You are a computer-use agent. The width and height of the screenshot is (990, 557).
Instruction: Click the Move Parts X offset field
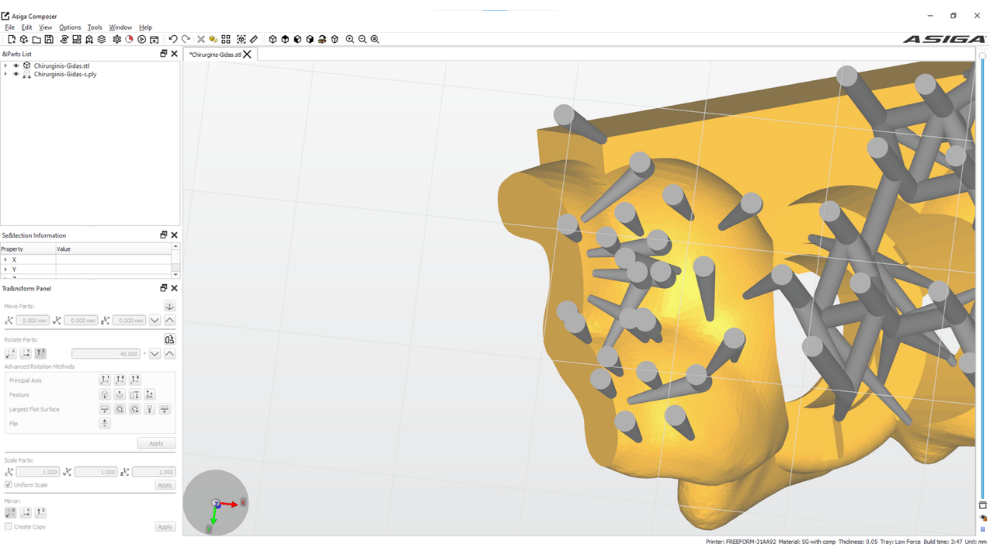[x=33, y=320]
